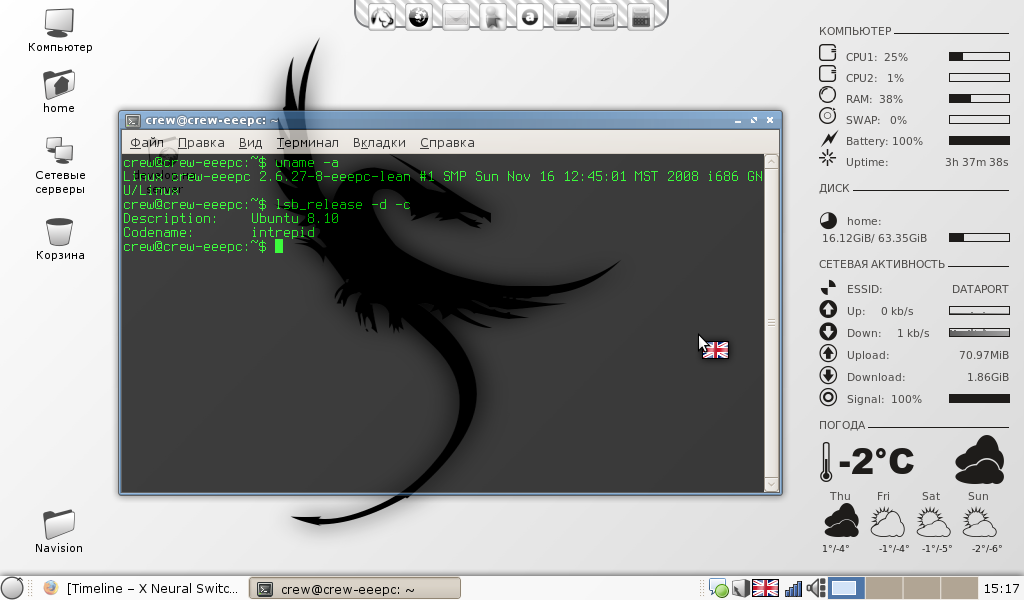This screenshot has height=600, width=1024.
Task: Click the volume speaker tray icon
Action: pos(816,588)
